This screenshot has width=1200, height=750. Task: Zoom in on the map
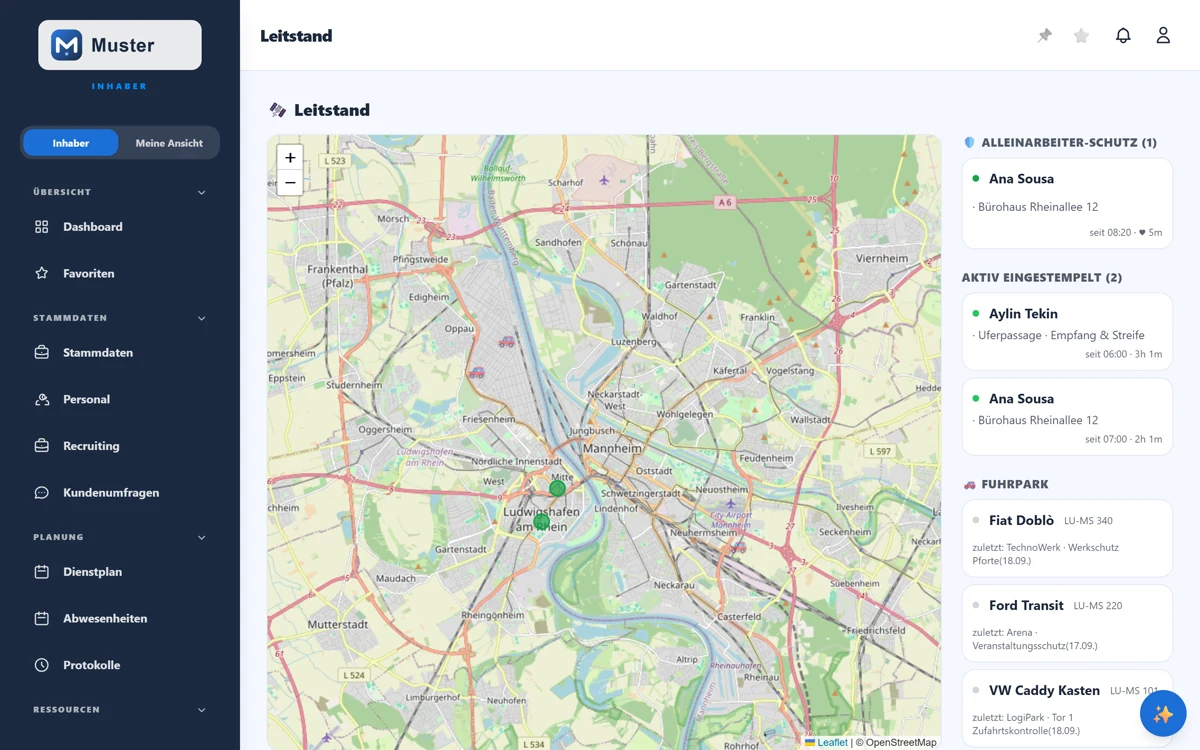point(290,157)
